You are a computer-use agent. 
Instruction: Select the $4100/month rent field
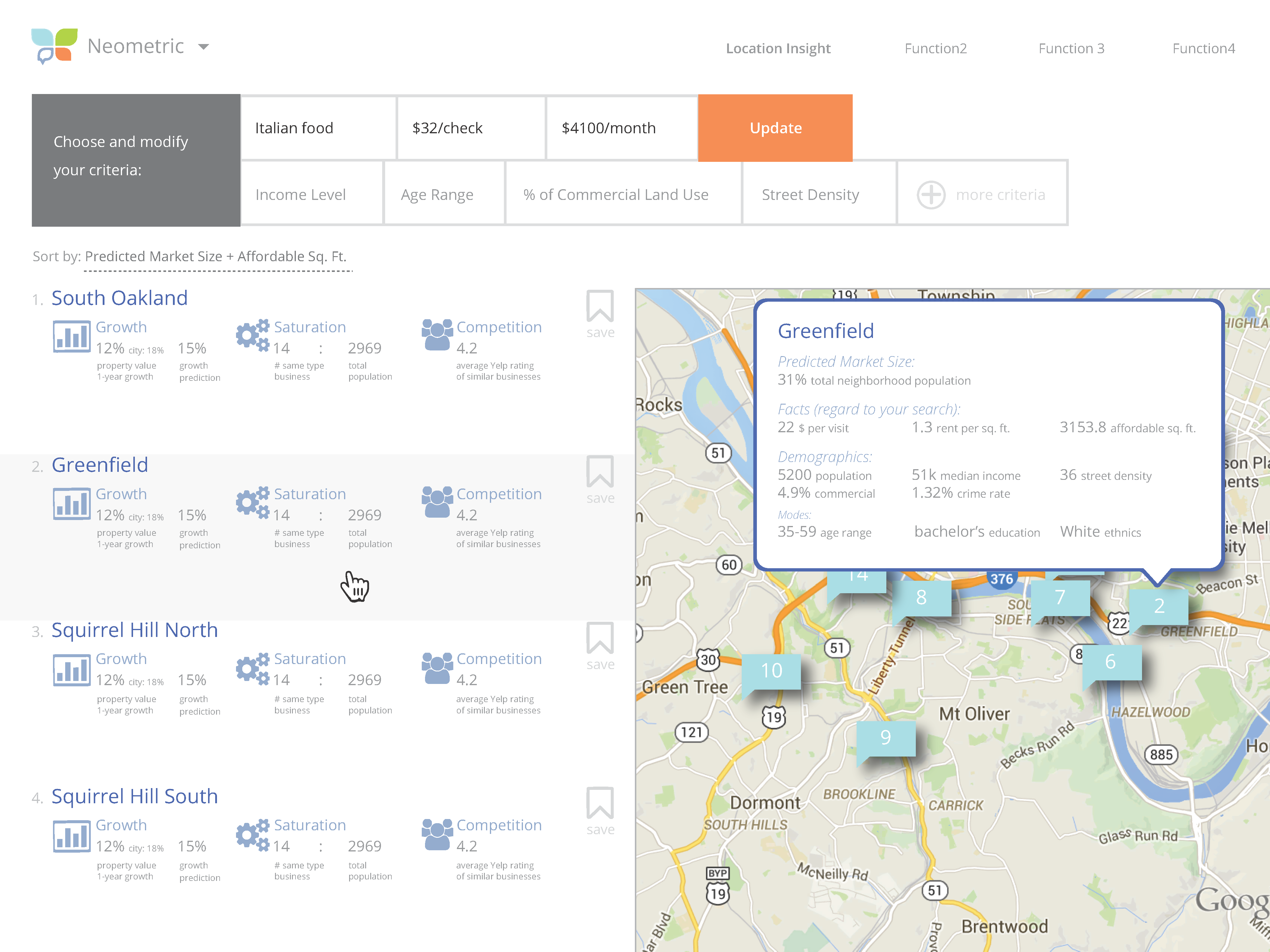click(621, 128)
